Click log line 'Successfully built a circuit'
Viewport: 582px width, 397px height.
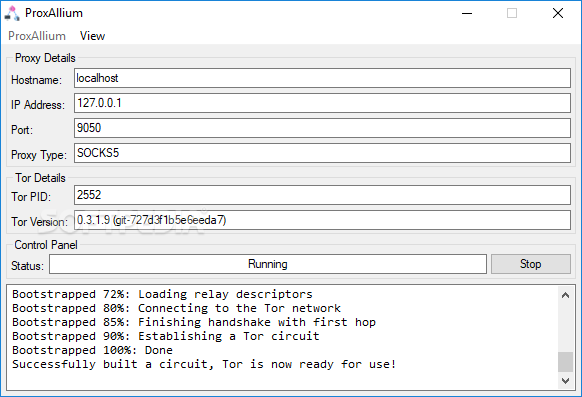pyautogui.click(x=204, y=364)
